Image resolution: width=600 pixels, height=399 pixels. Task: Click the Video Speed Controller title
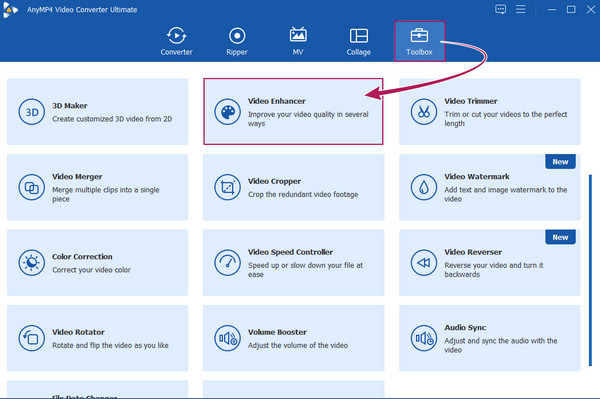(290, 252)
